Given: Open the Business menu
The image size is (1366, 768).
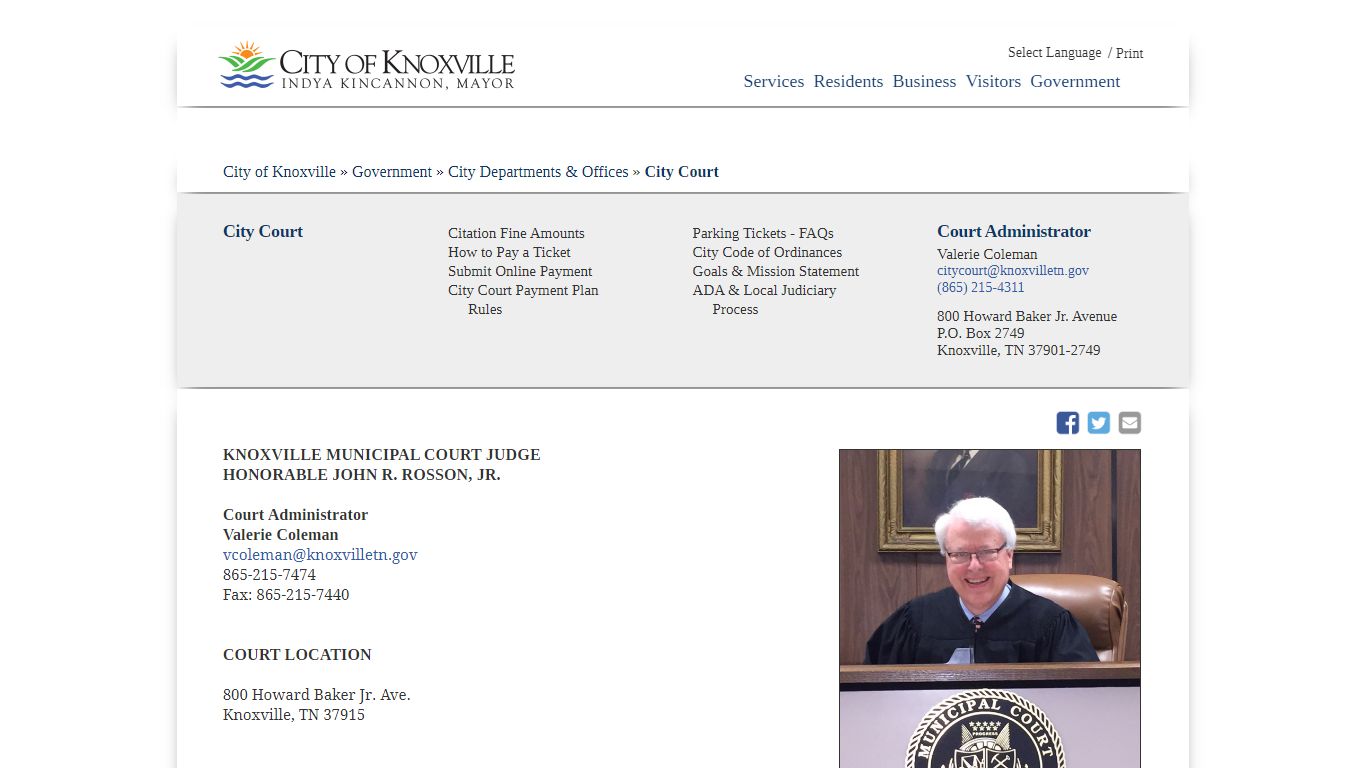Looking at the screenshot, I should 924,81.
